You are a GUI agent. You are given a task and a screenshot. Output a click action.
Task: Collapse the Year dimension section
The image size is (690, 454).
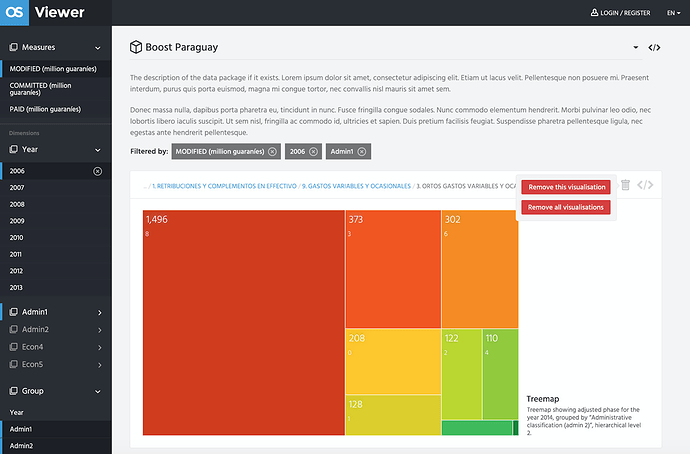98,149
